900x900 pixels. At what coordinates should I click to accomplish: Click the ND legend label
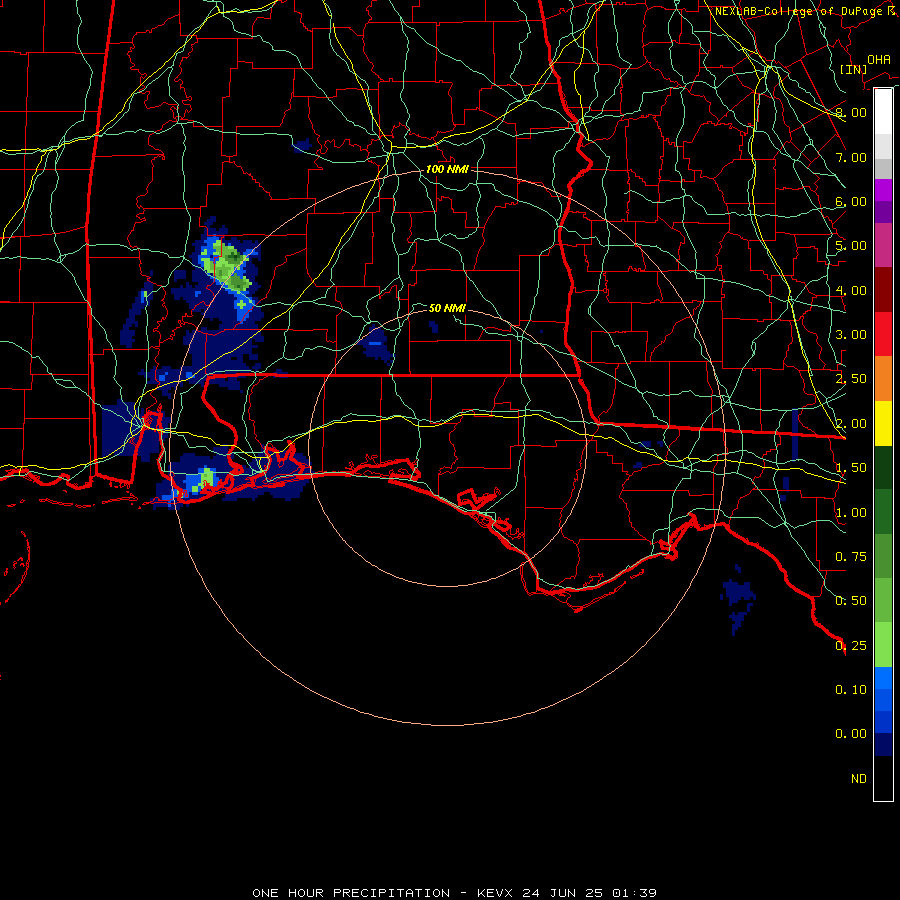coord(859,779)
